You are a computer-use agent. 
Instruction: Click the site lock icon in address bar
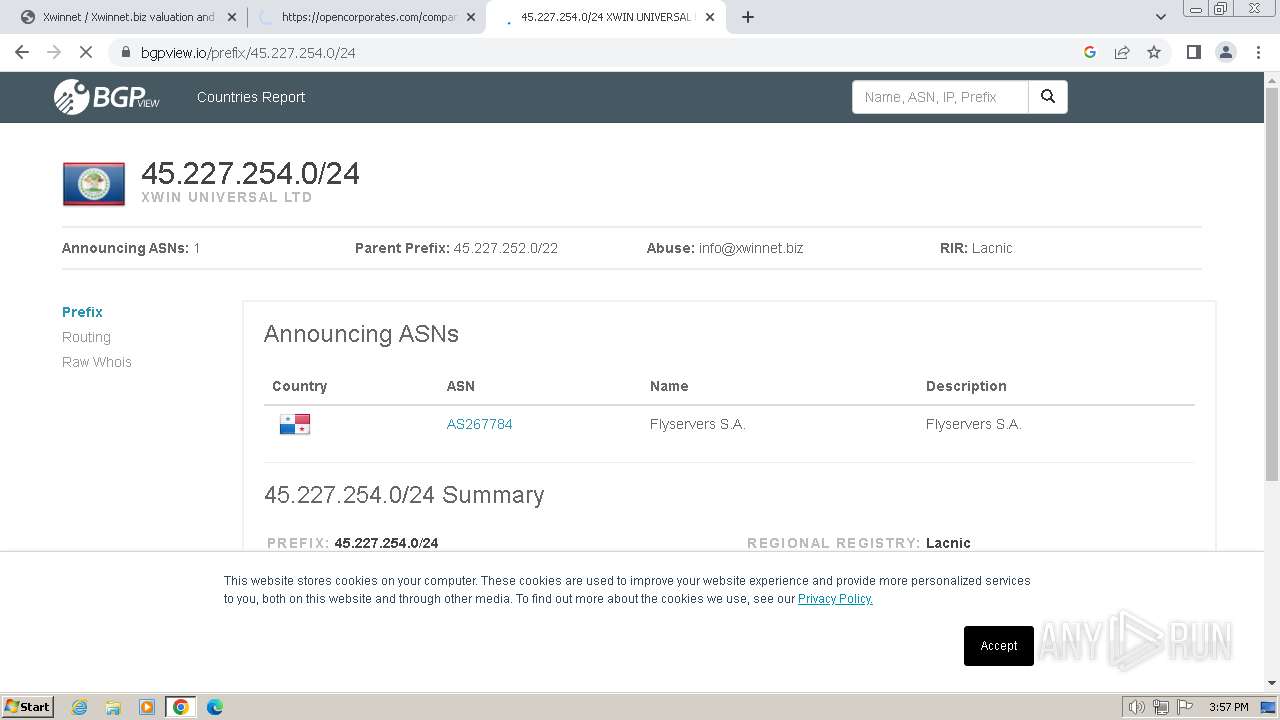coord(126,52)
